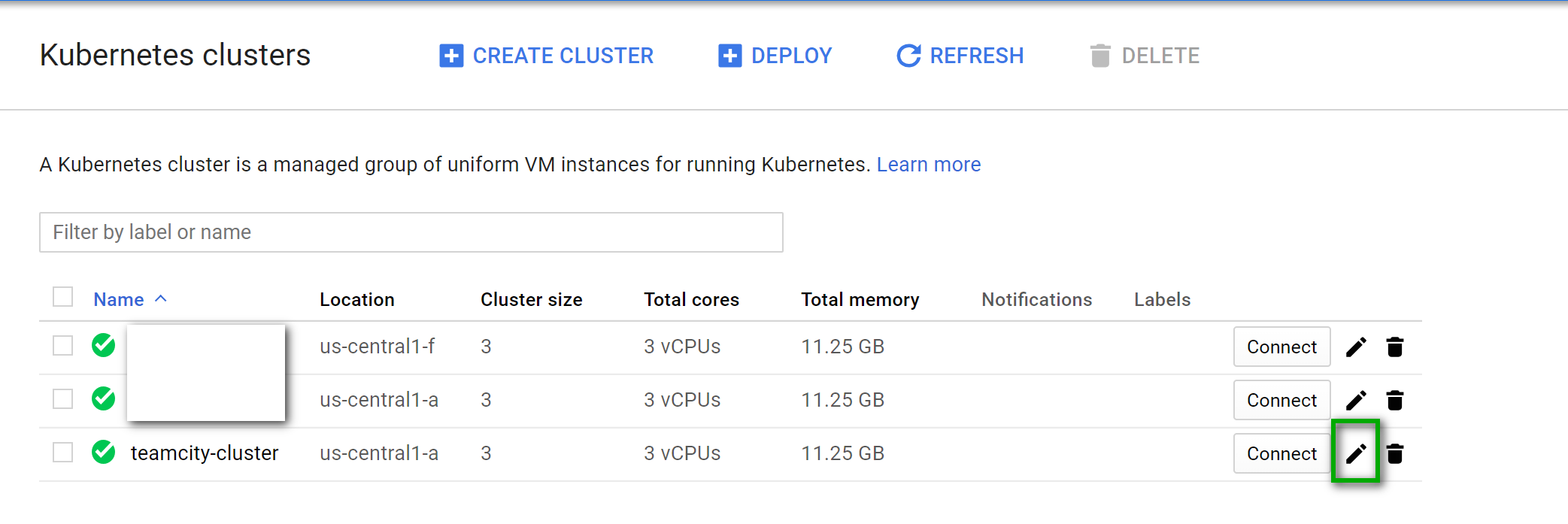Click the Create Cluster plus icon
The width and height of the screenshot is (1568, 524).
click(451, 56)
